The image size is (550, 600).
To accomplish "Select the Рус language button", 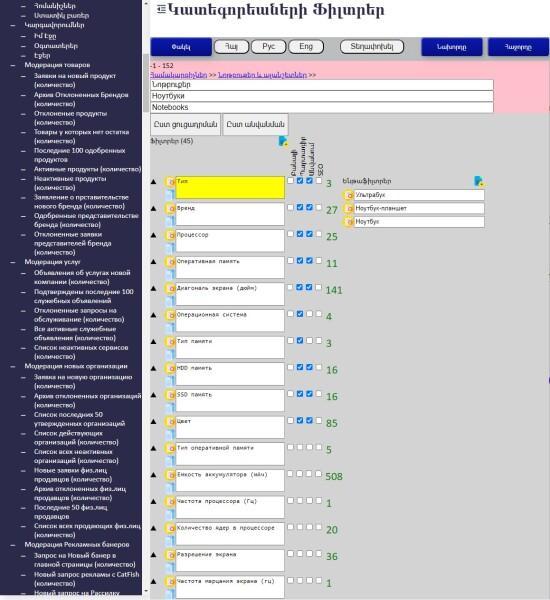I will (269, 47).
